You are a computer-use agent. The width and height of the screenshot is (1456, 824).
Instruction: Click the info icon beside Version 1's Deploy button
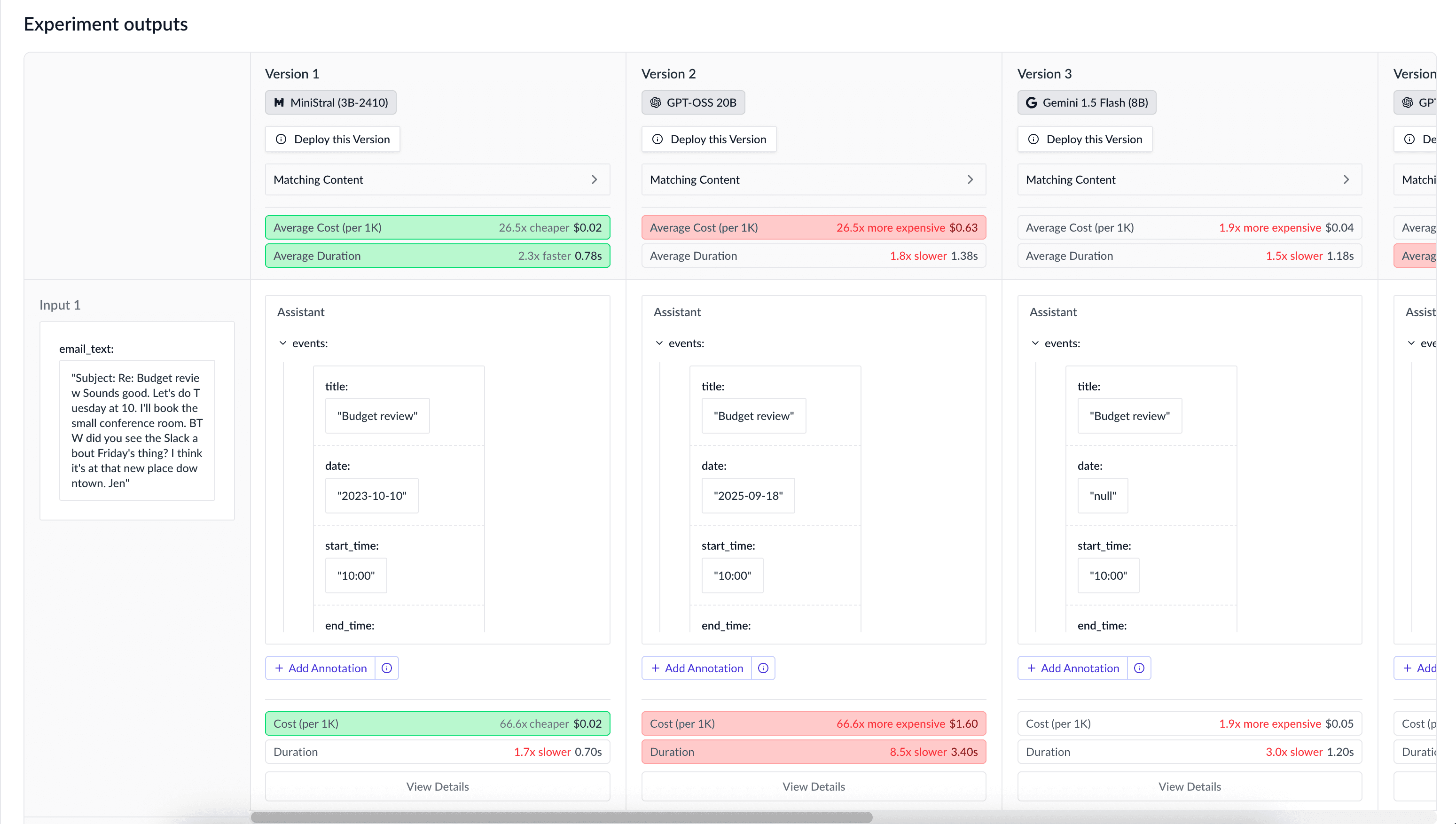(282, 139)
